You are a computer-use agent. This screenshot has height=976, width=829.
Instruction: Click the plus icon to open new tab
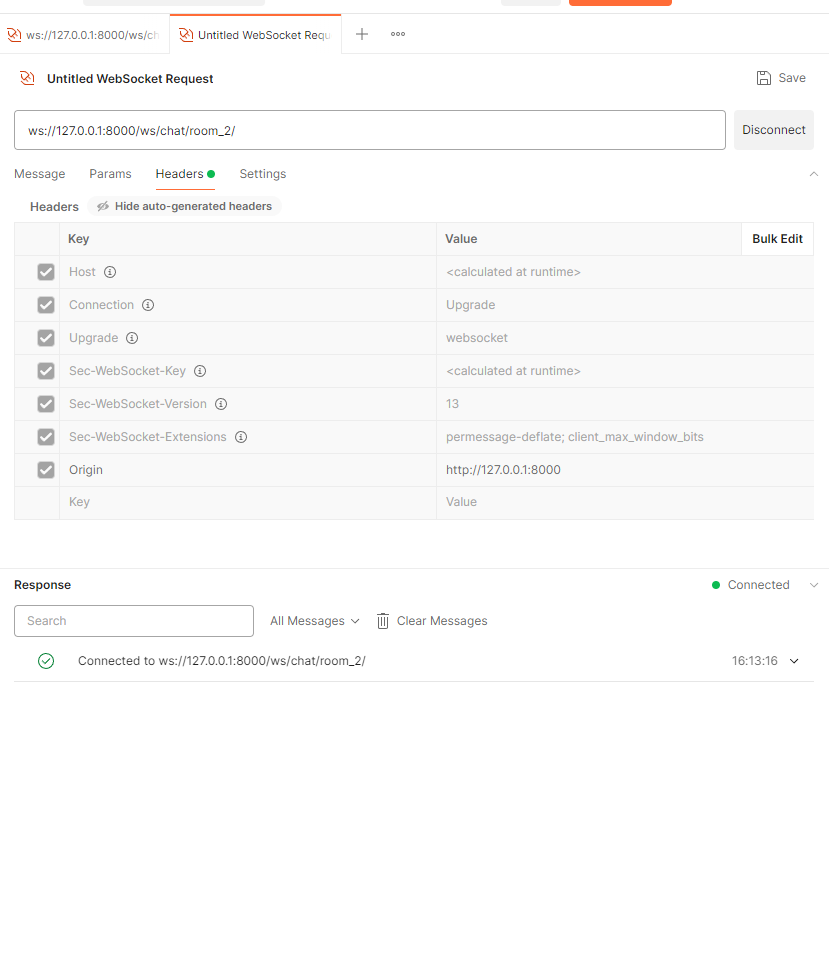pyautogui.click(x=362, y=34)
